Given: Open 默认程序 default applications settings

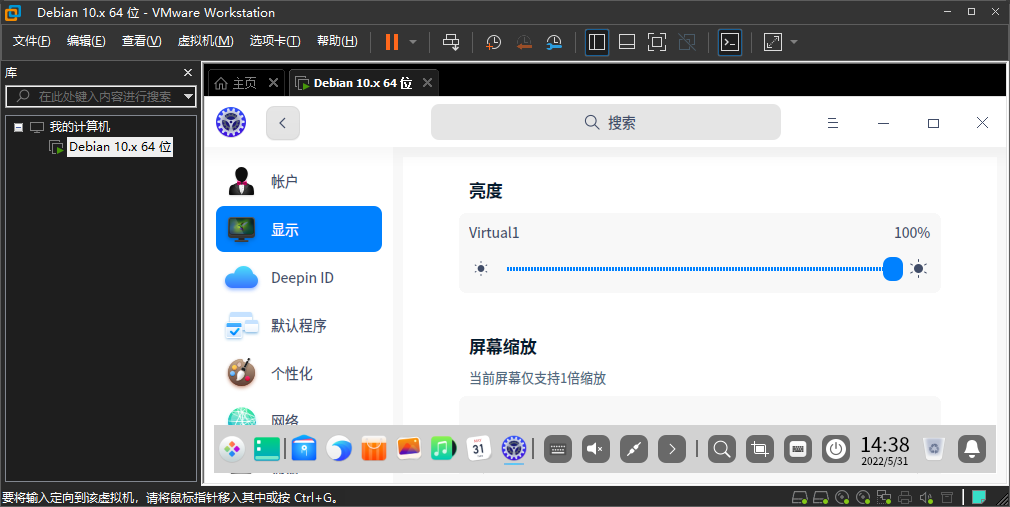Looking at the screenshot, I should click(x=299, y=325).
